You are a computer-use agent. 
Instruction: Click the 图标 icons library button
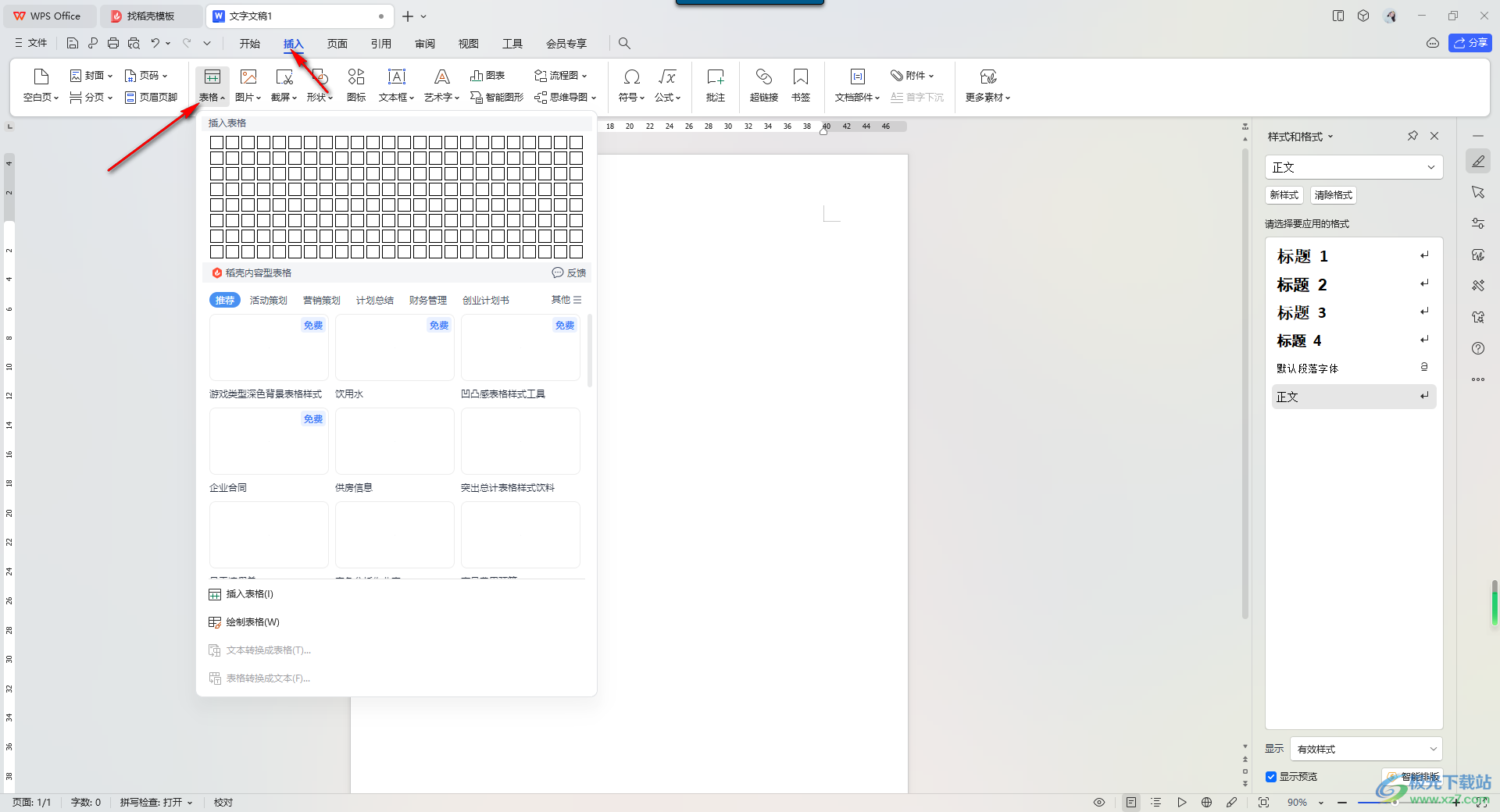tap(356, 85)
